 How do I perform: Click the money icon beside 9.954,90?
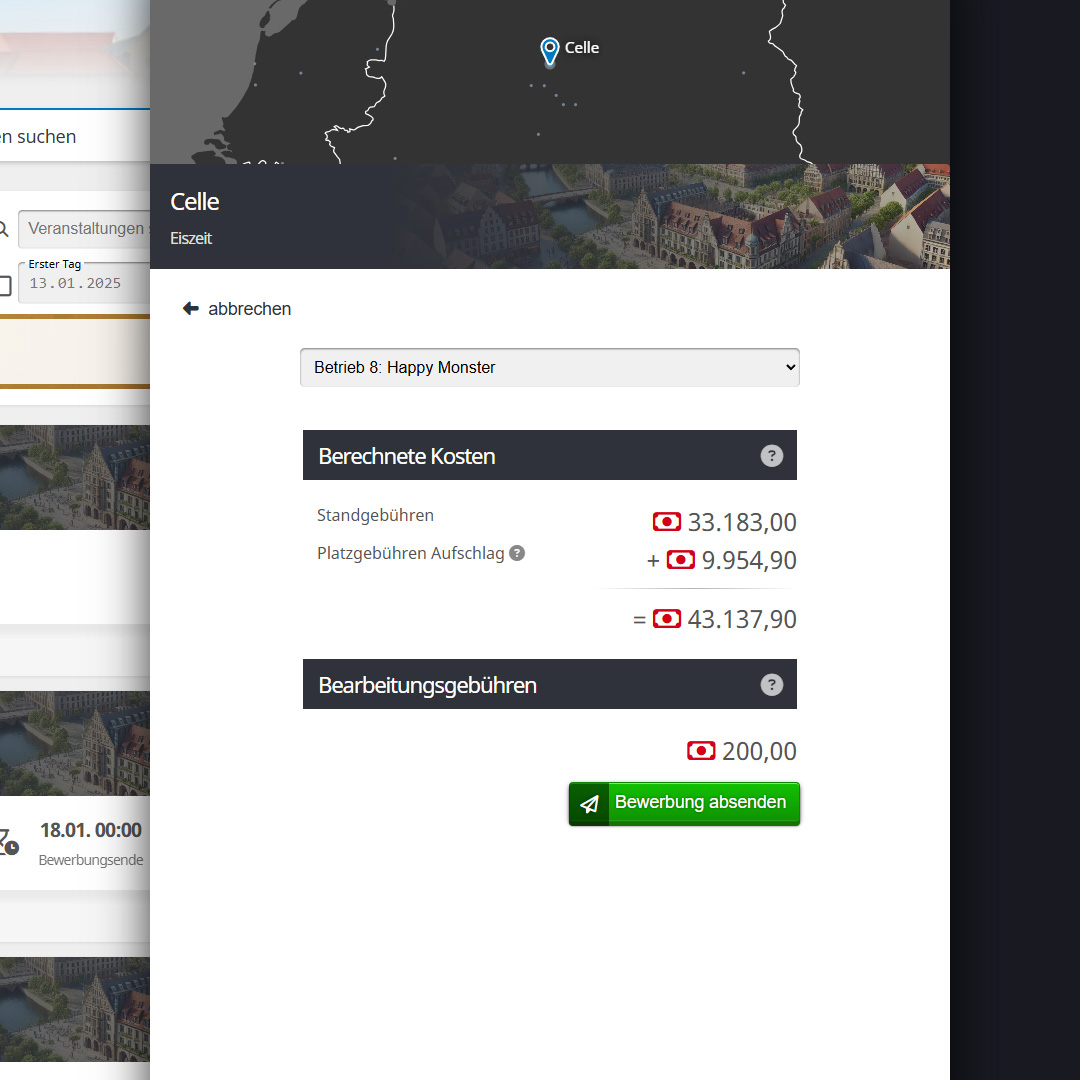coord(680,560)
